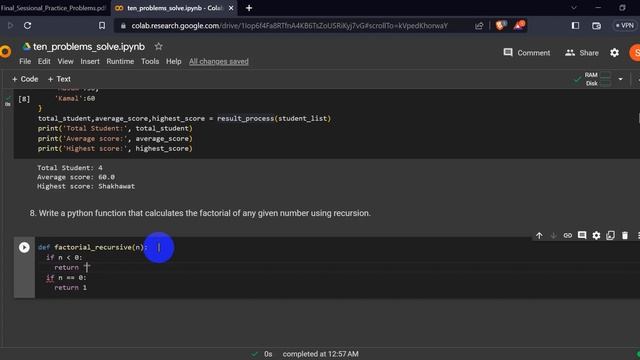This screenshot has width=640, height=360.
Task: Click the 'Highest score: Shakhawat' output line
Action: pyautogui.click(x=86, y=186)
